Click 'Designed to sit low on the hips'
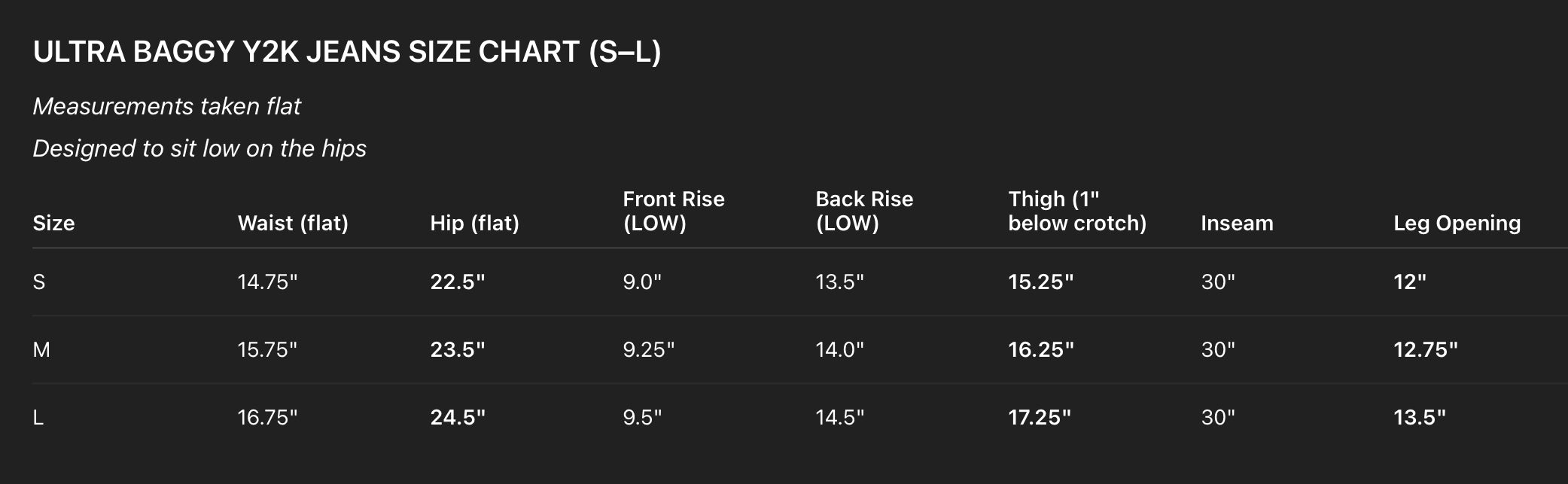This screenshot has width=1568, height=484. (x=199, y=148)
